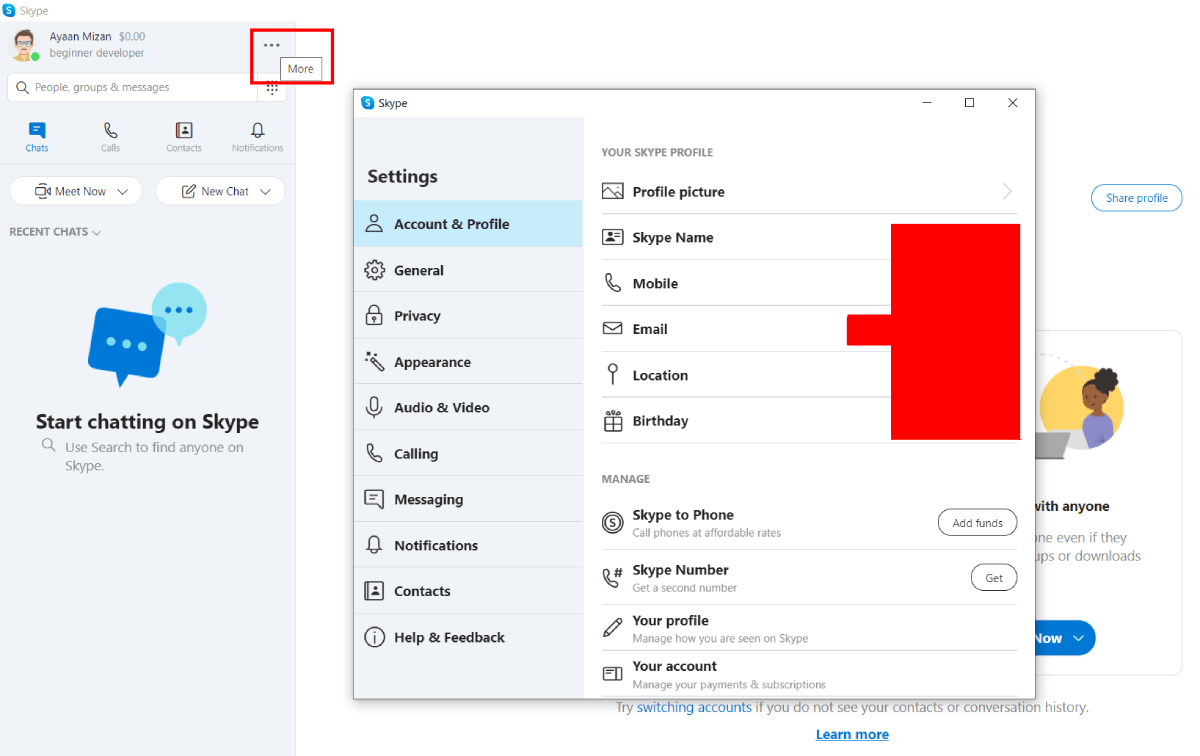This screenshot has width=1200, height=756.
Task: Collapse the Recent Chats section
Action: (x=55, y=232)
